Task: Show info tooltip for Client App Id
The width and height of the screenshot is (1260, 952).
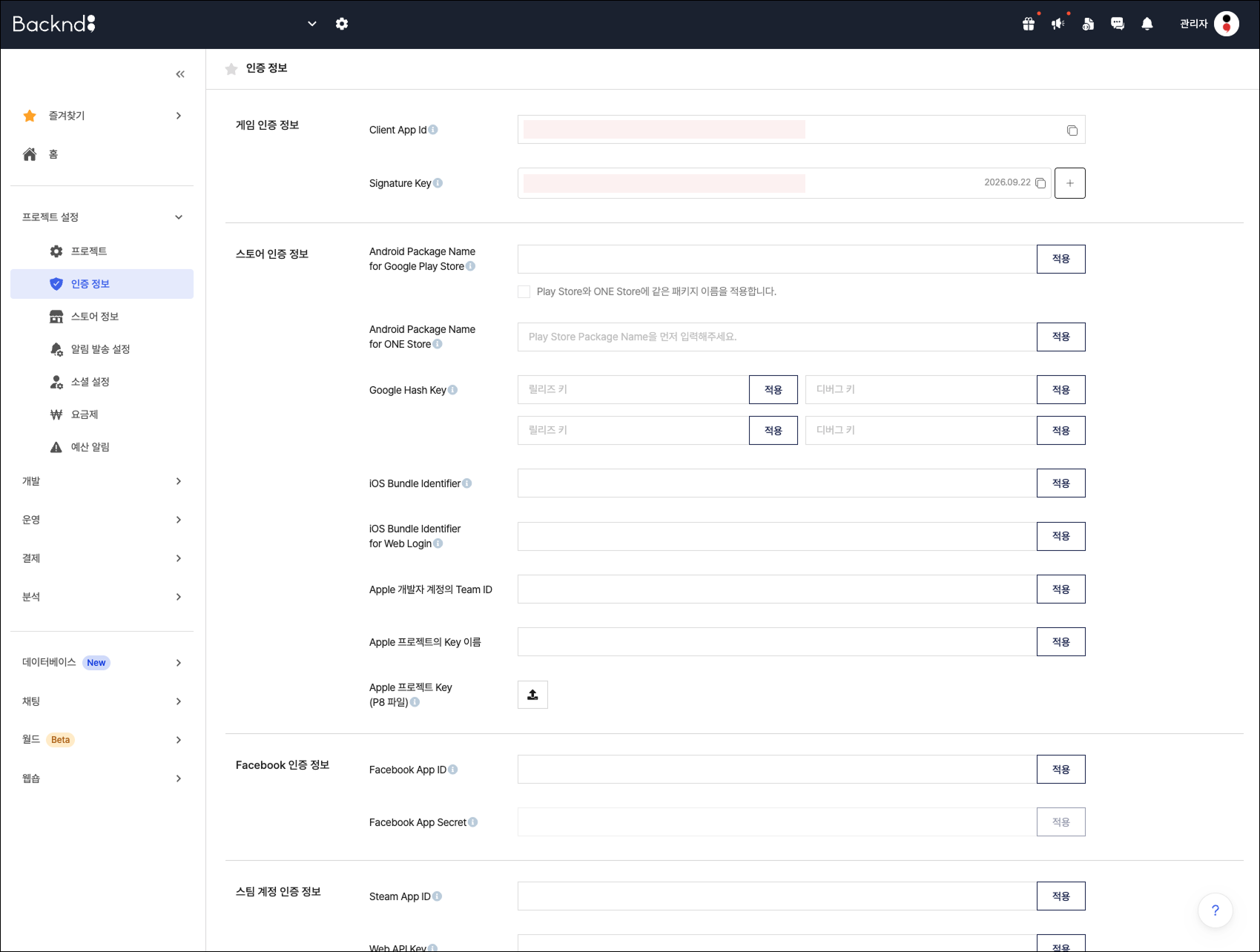Action: pyautogui.click(x=433, y=130)
